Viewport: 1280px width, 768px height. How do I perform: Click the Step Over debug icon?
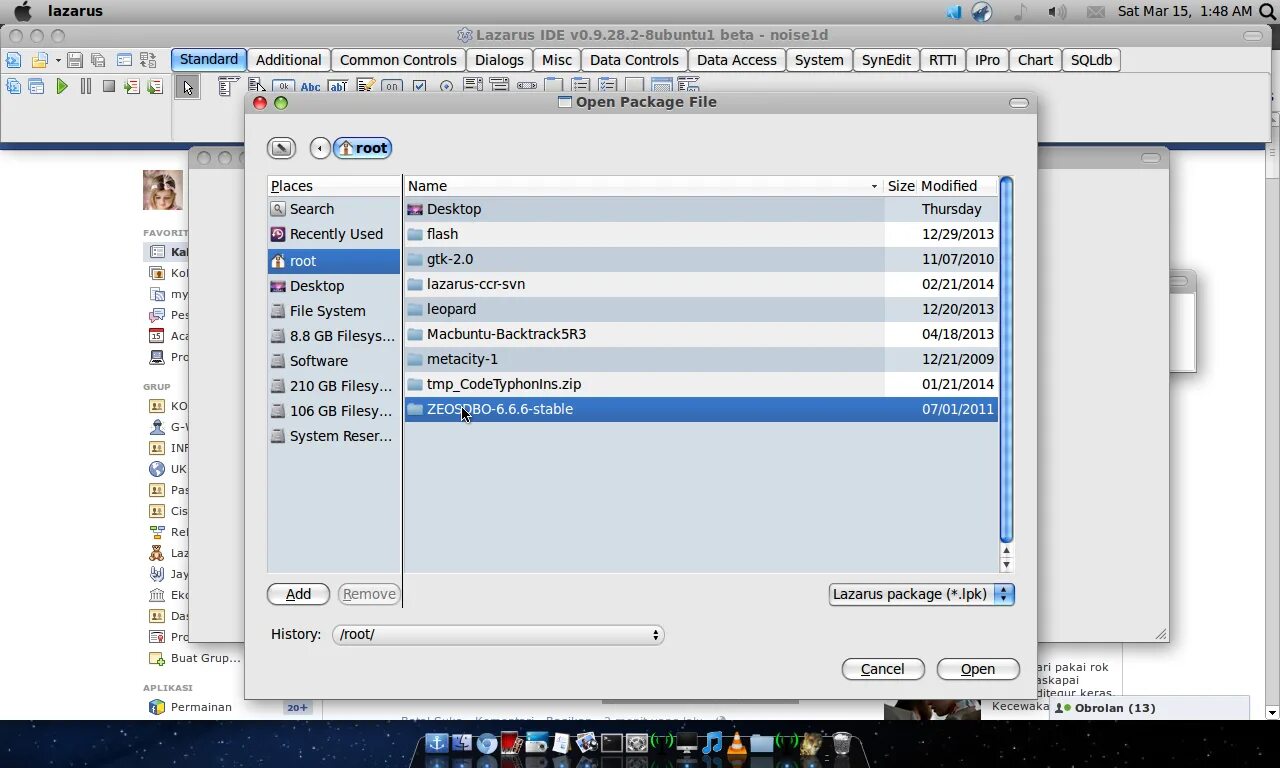pyautogui.click(x=155, y=87)
